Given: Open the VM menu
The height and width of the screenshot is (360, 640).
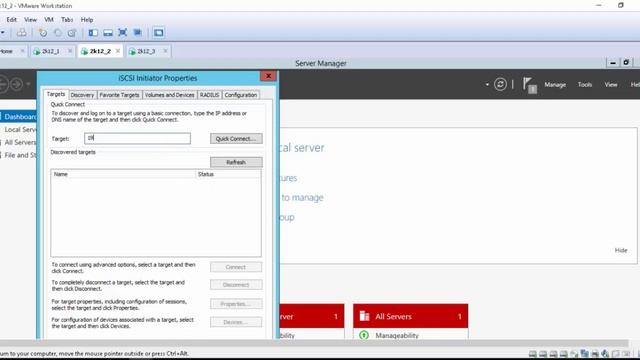Looking at the screenshot, I should [x=49, y=20].
